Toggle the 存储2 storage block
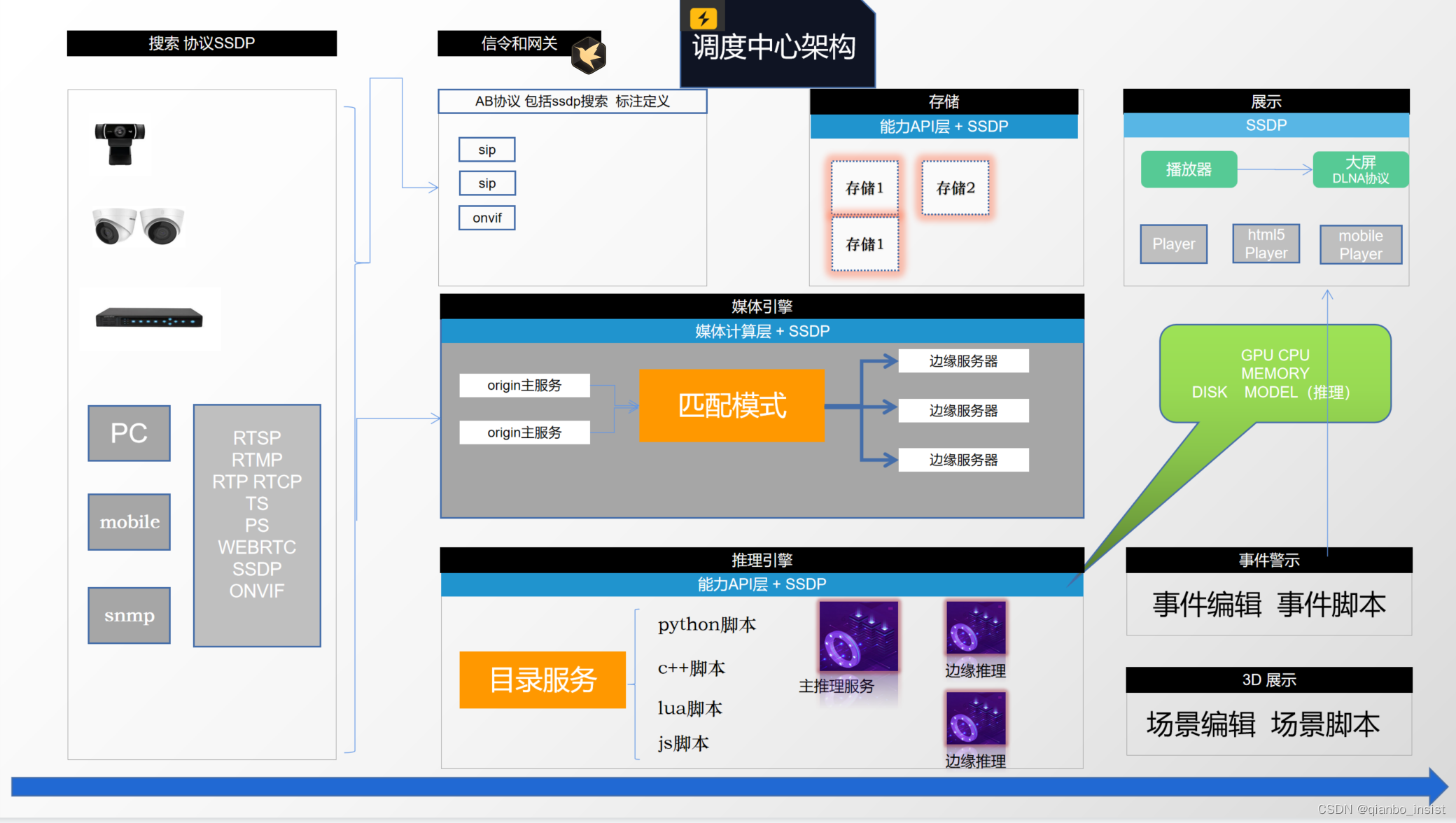The width and height of the screenshot is (1456, 823). (955, 187)
